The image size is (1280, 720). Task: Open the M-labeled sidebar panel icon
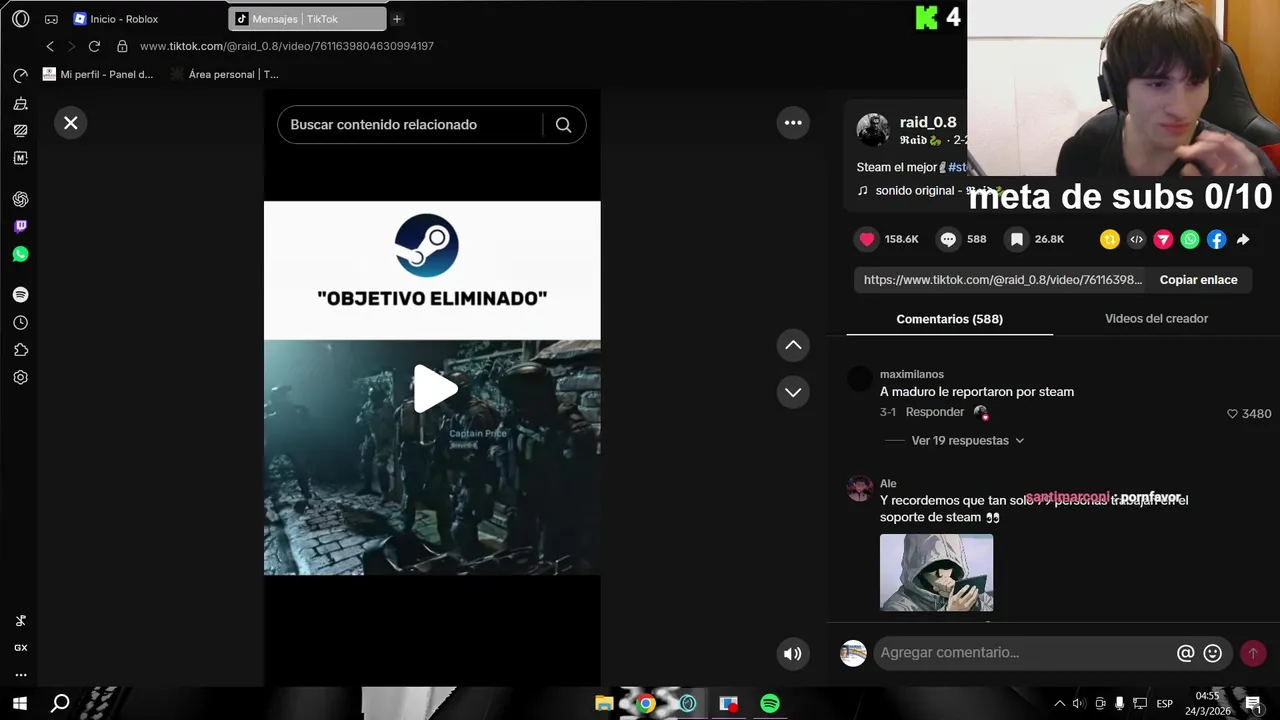(x=20, y=158)
